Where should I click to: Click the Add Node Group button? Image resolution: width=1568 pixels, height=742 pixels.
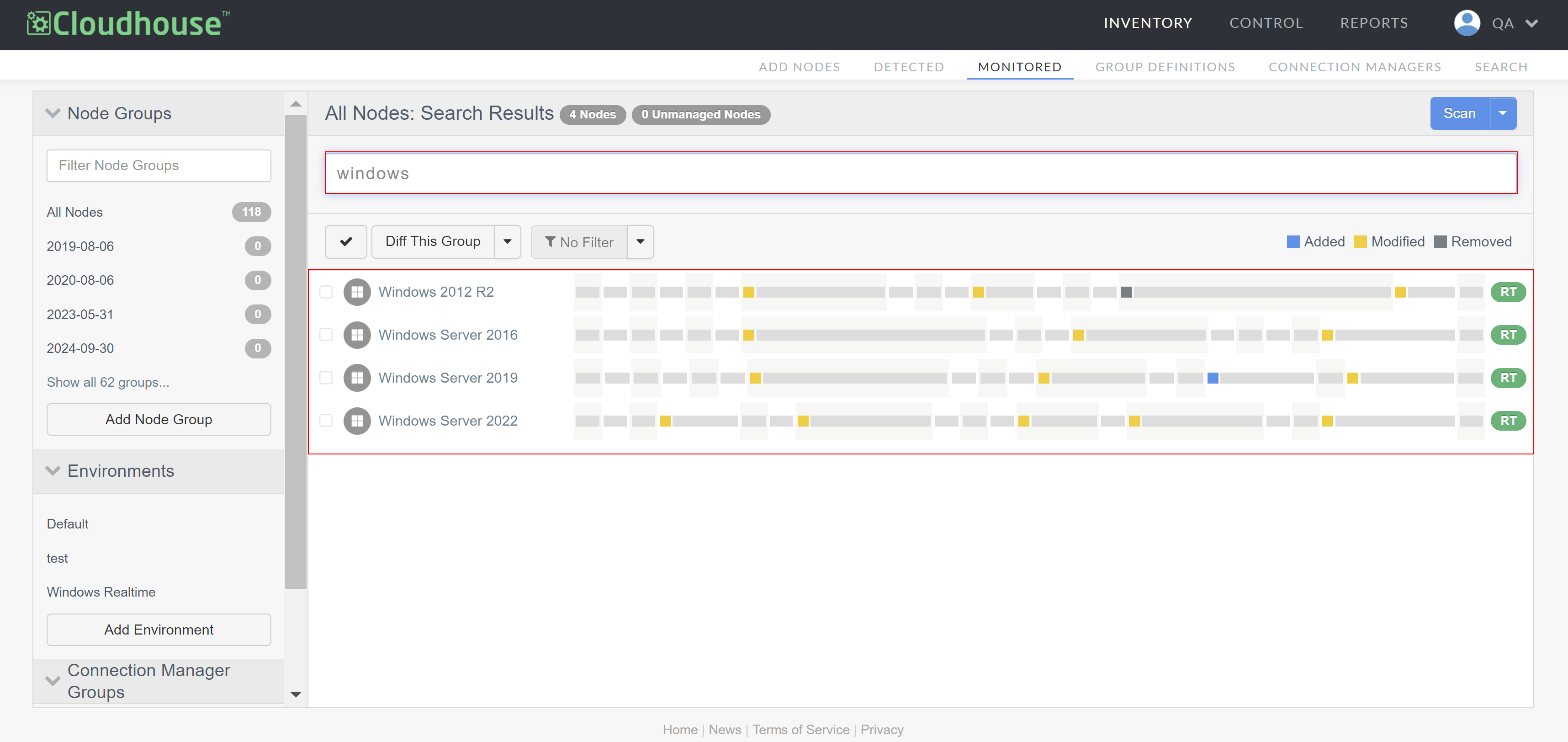[159, 419]
